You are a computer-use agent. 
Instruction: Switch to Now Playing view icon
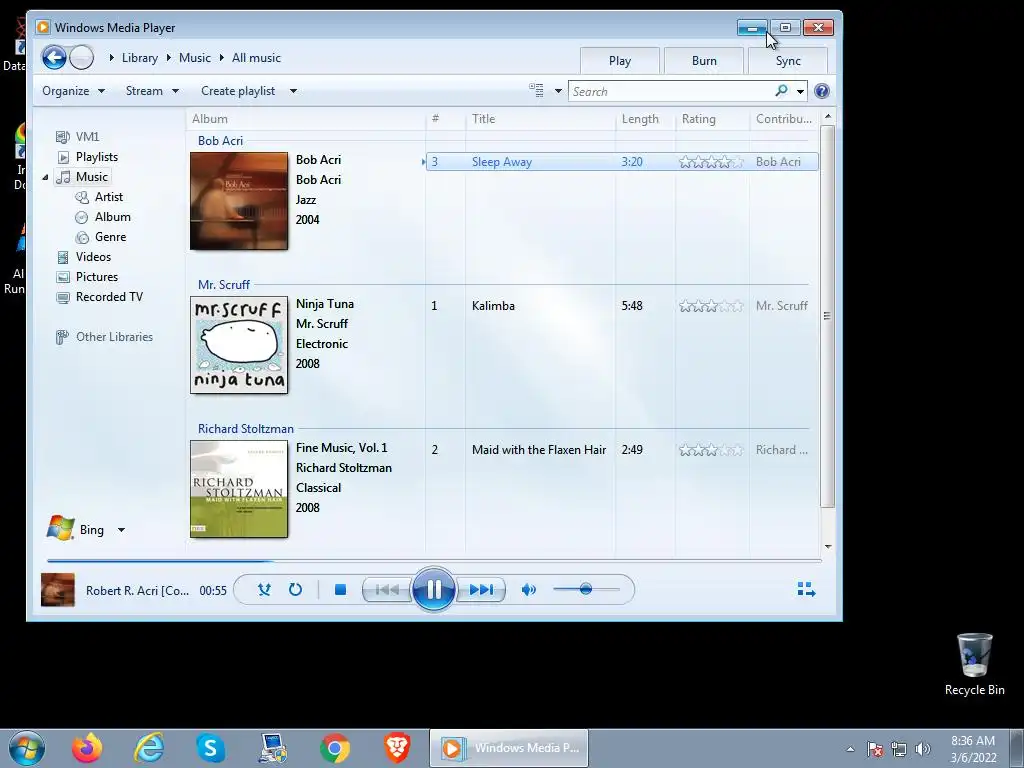tap(807, 590)
